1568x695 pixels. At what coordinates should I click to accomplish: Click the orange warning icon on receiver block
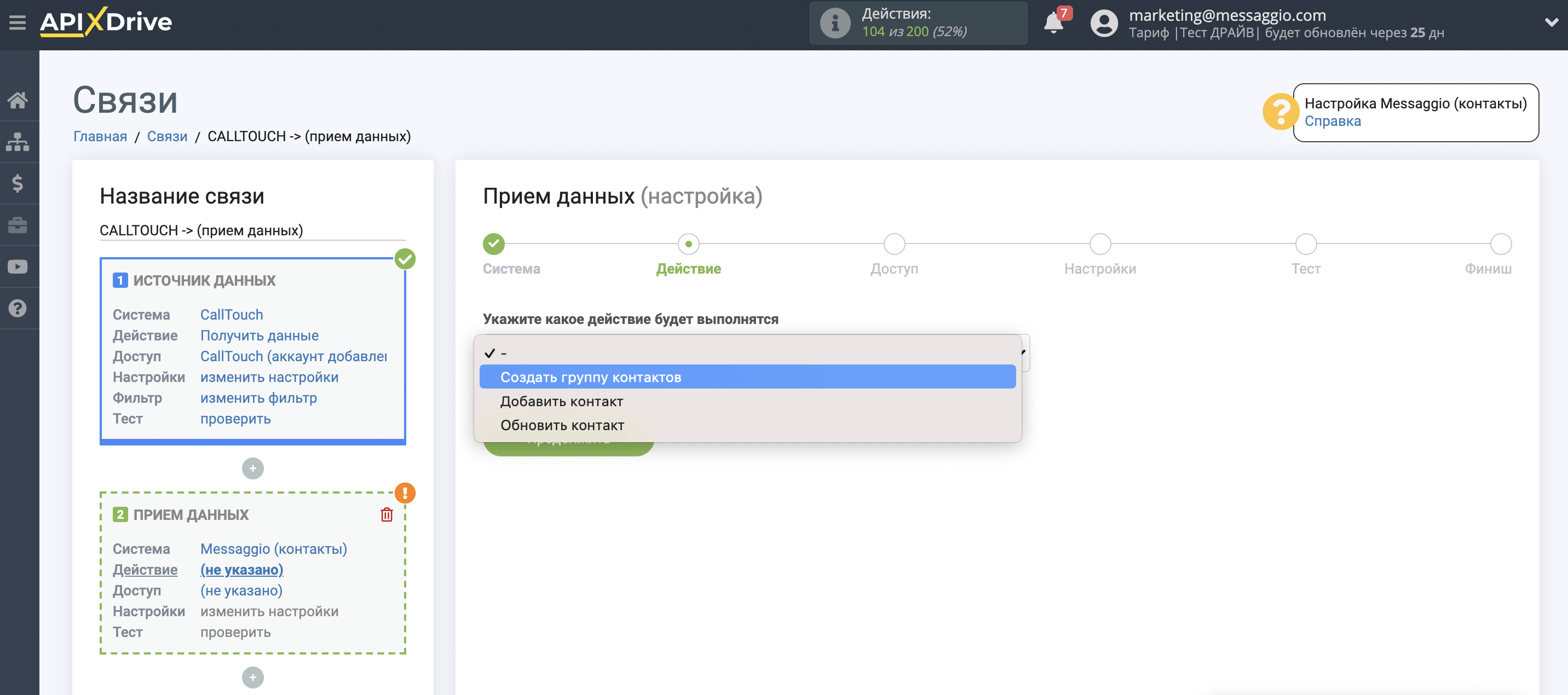click(405, 493)
